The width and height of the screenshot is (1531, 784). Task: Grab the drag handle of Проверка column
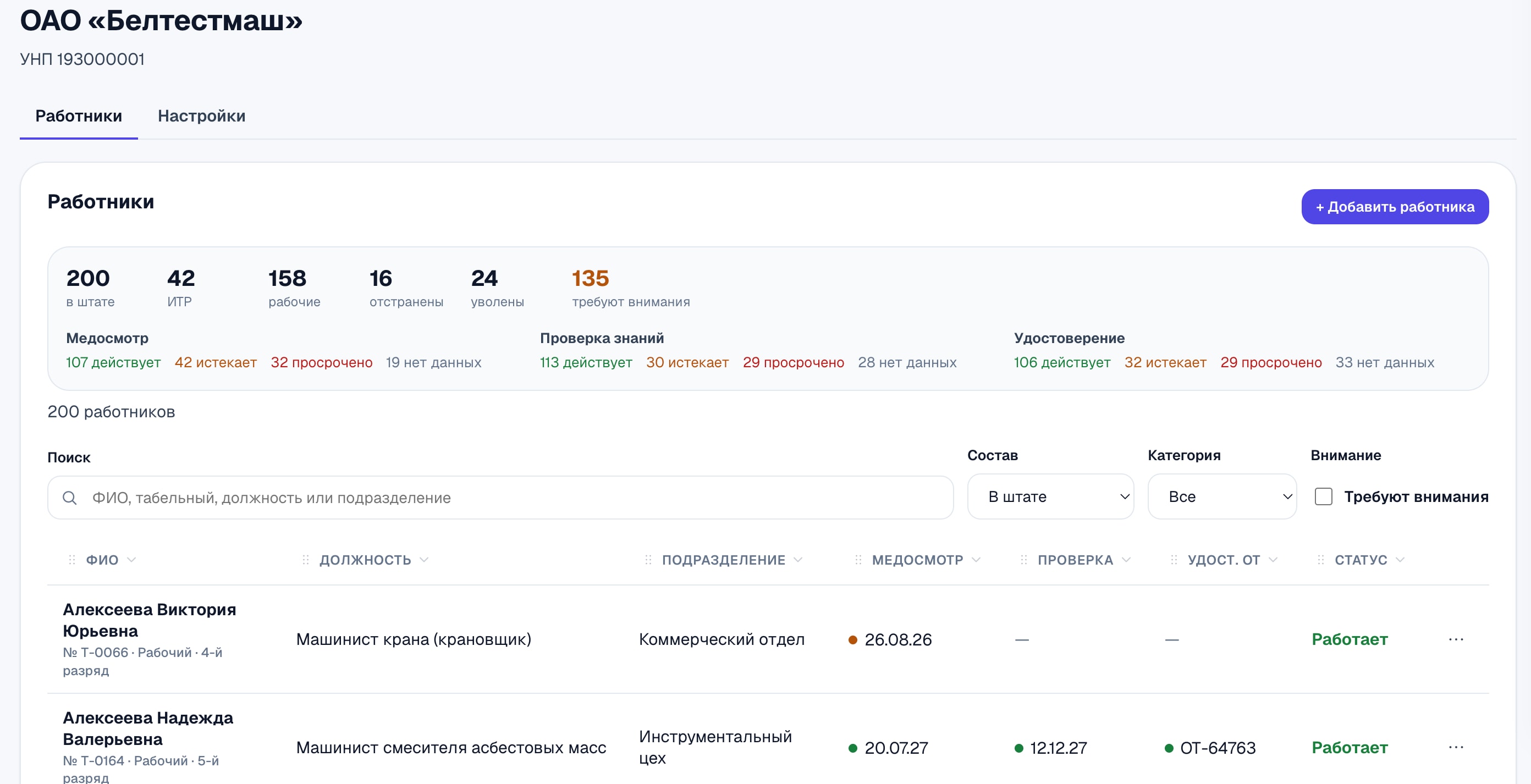pos(1023,560)
